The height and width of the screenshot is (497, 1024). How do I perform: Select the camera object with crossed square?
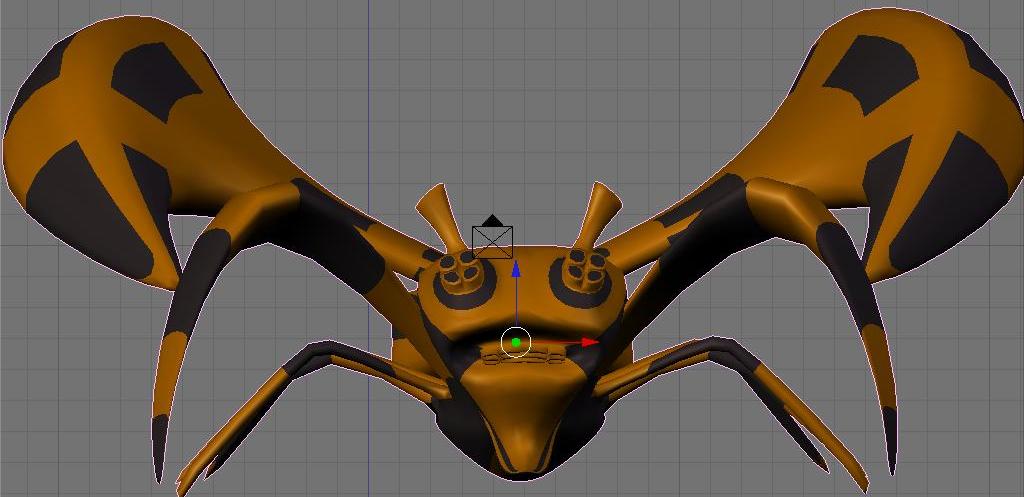click(x=492, y=237)
